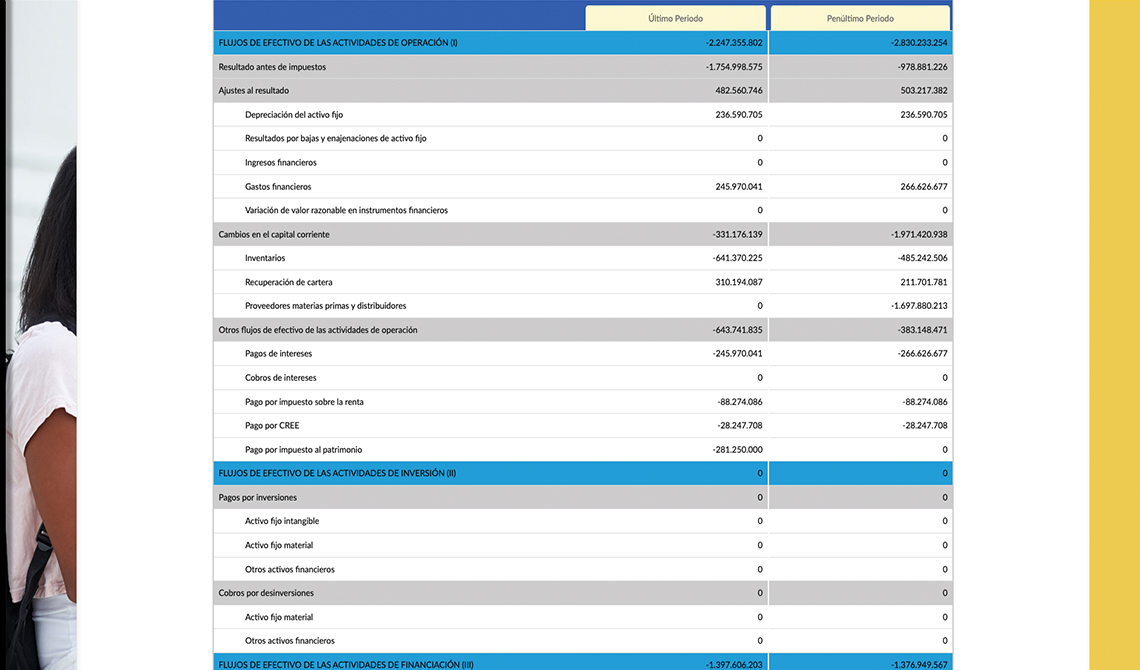1140x670 pixels.
Task: Click value -1.376.949.567 in financiación row
Action: pos(919,665)
